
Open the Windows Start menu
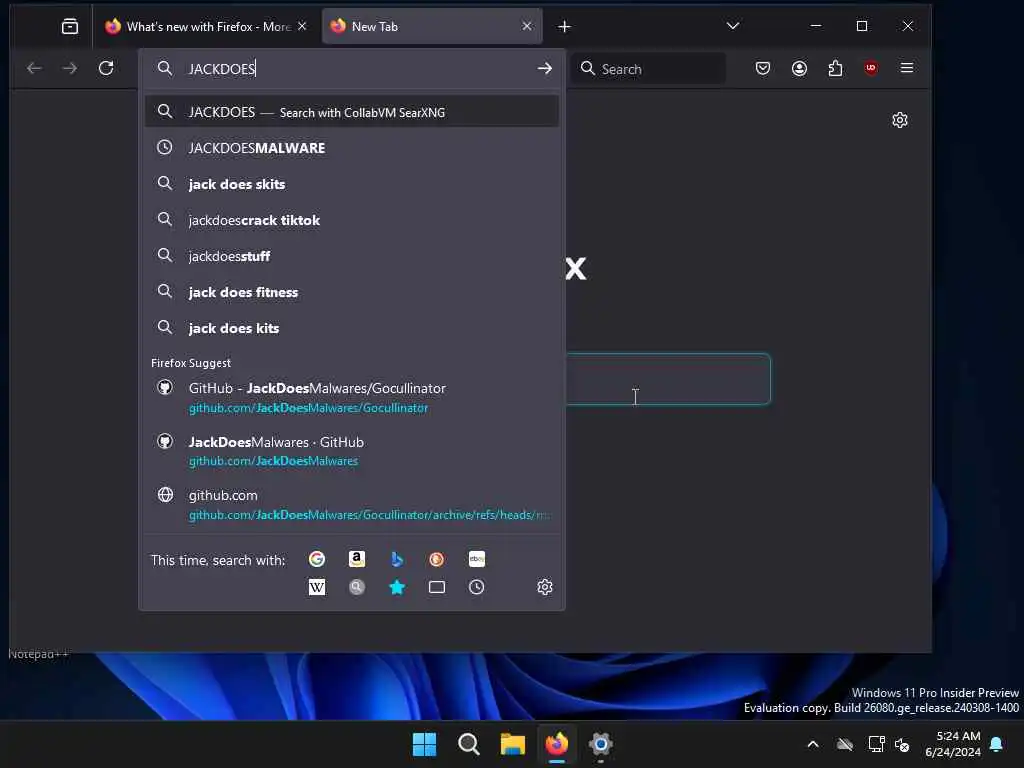pyautogui.click(x=424, y=744)
